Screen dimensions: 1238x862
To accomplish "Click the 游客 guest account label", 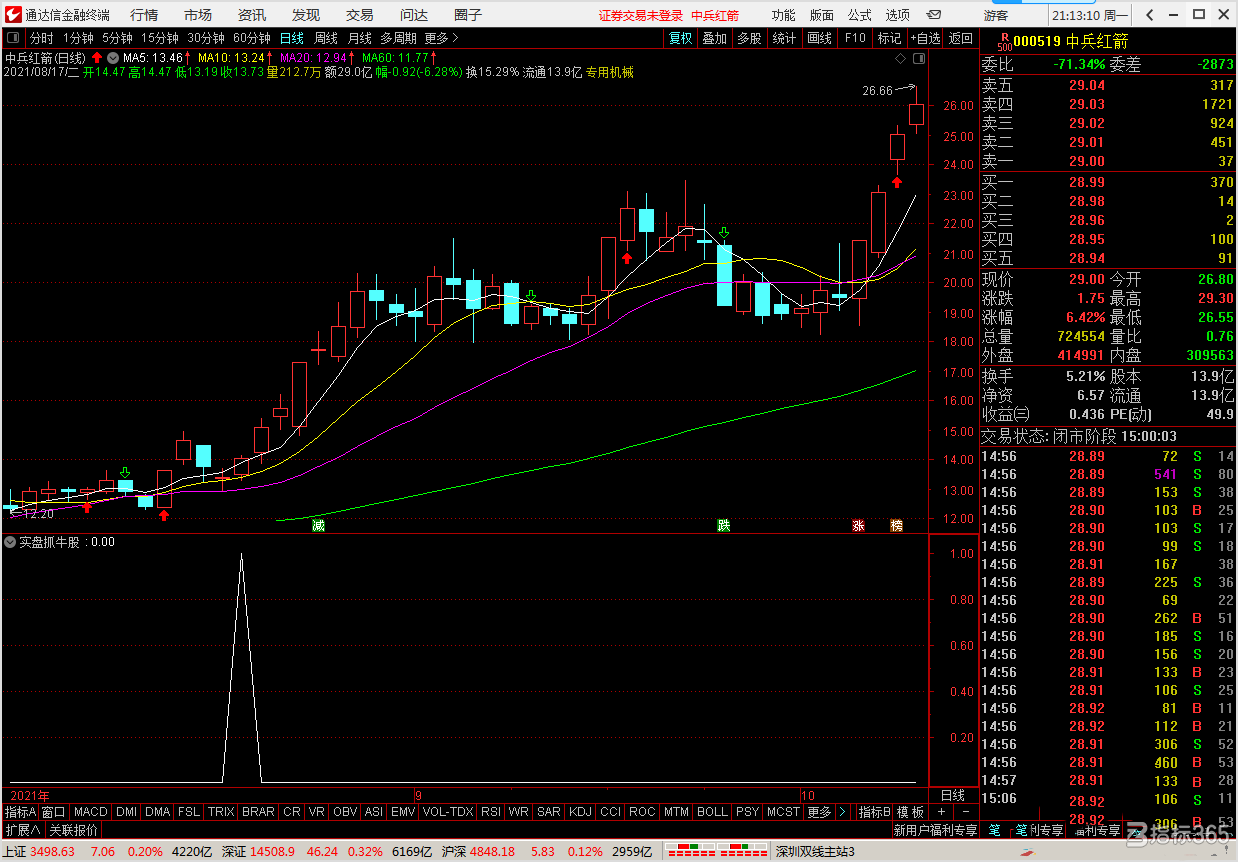I will click(996, 15).
